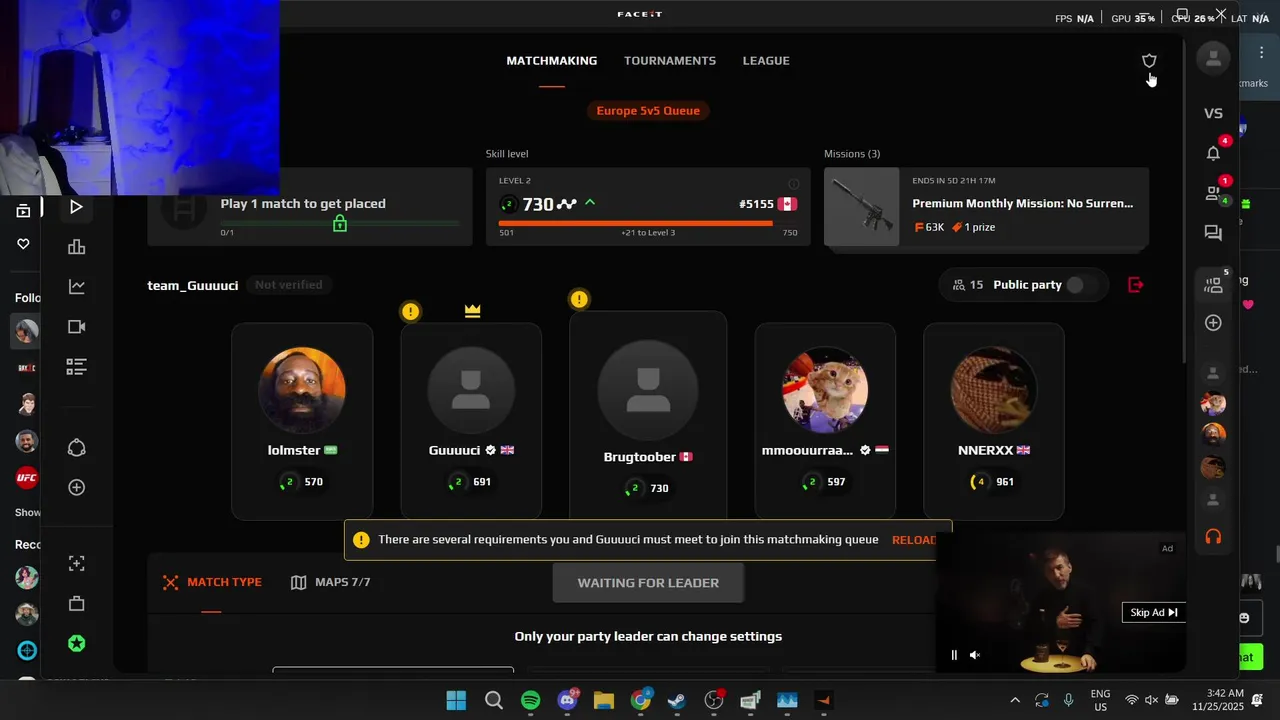Click the green star premium icon
1280x720 pixels.
click(76, 644)
